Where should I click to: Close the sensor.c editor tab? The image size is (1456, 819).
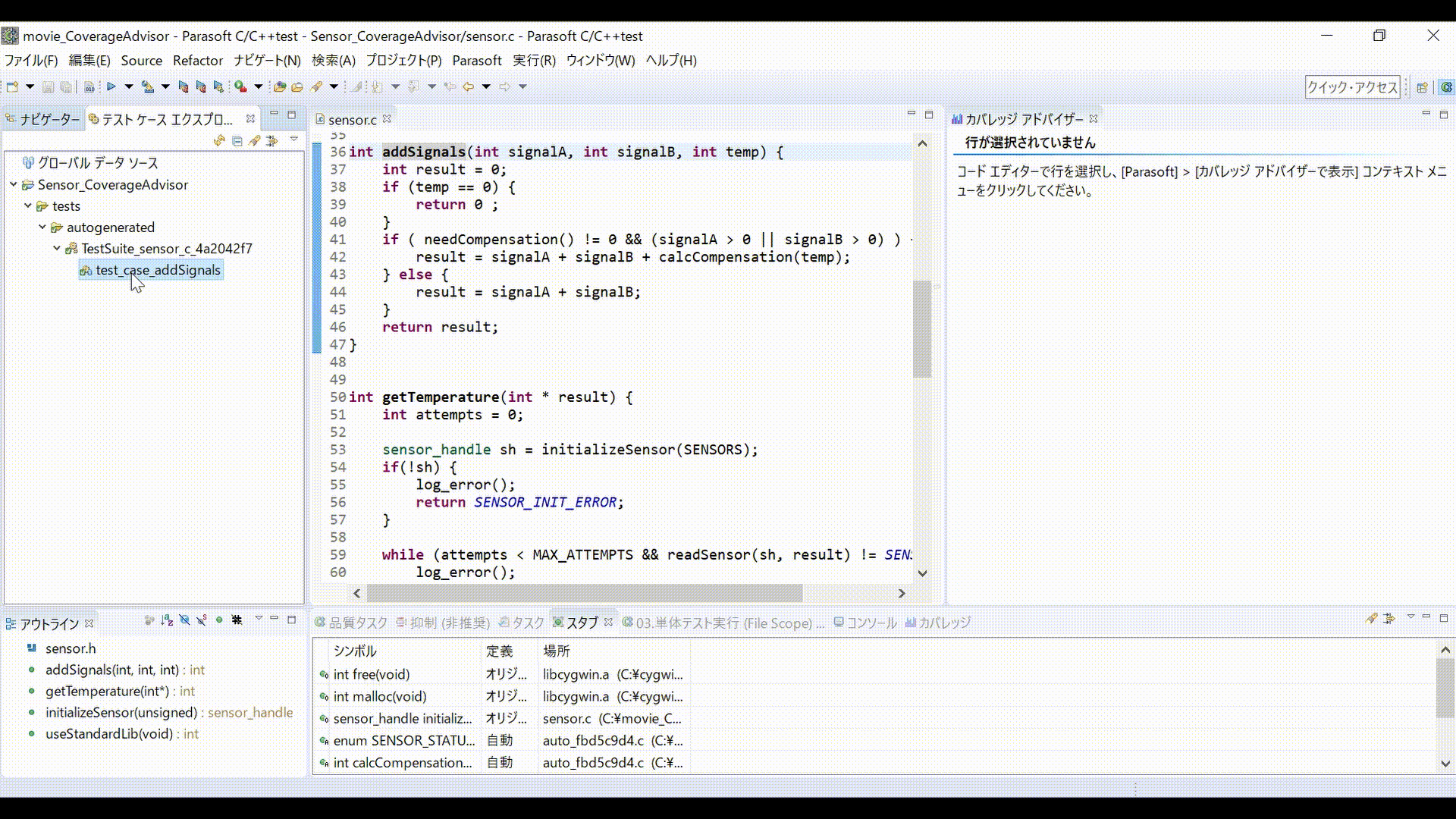(x=387, y=118)
